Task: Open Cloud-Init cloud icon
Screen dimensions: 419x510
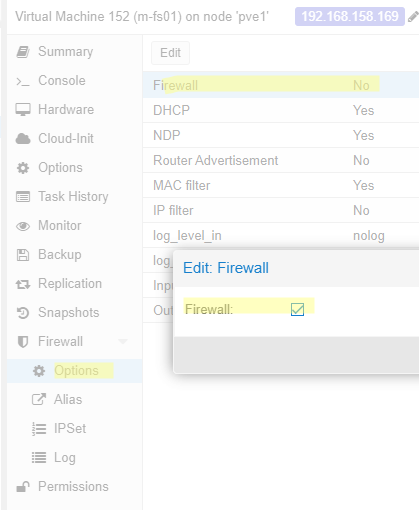Action: pyautogui.click(x=23, y=139)
